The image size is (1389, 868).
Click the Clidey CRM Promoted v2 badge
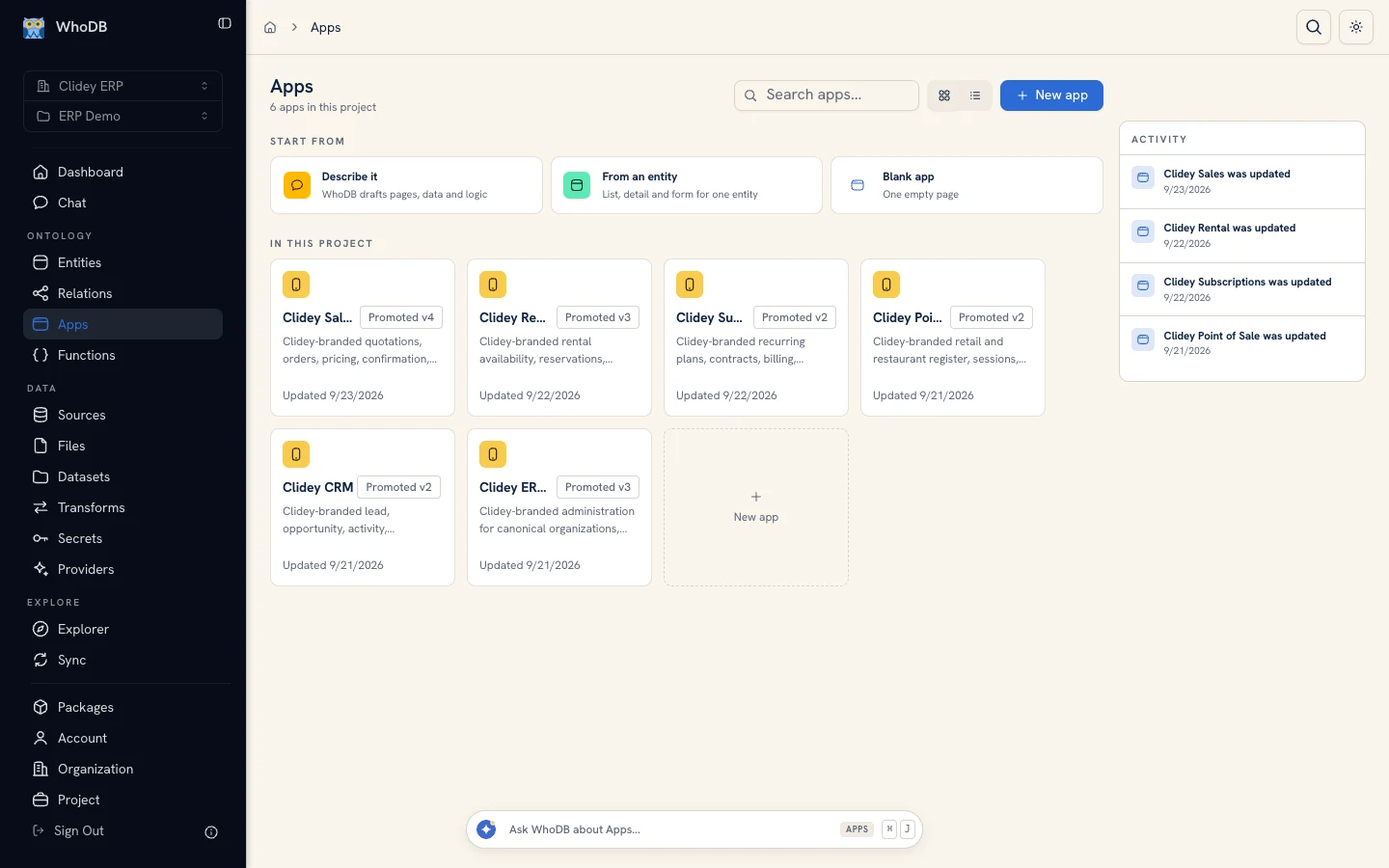[398, 487]
